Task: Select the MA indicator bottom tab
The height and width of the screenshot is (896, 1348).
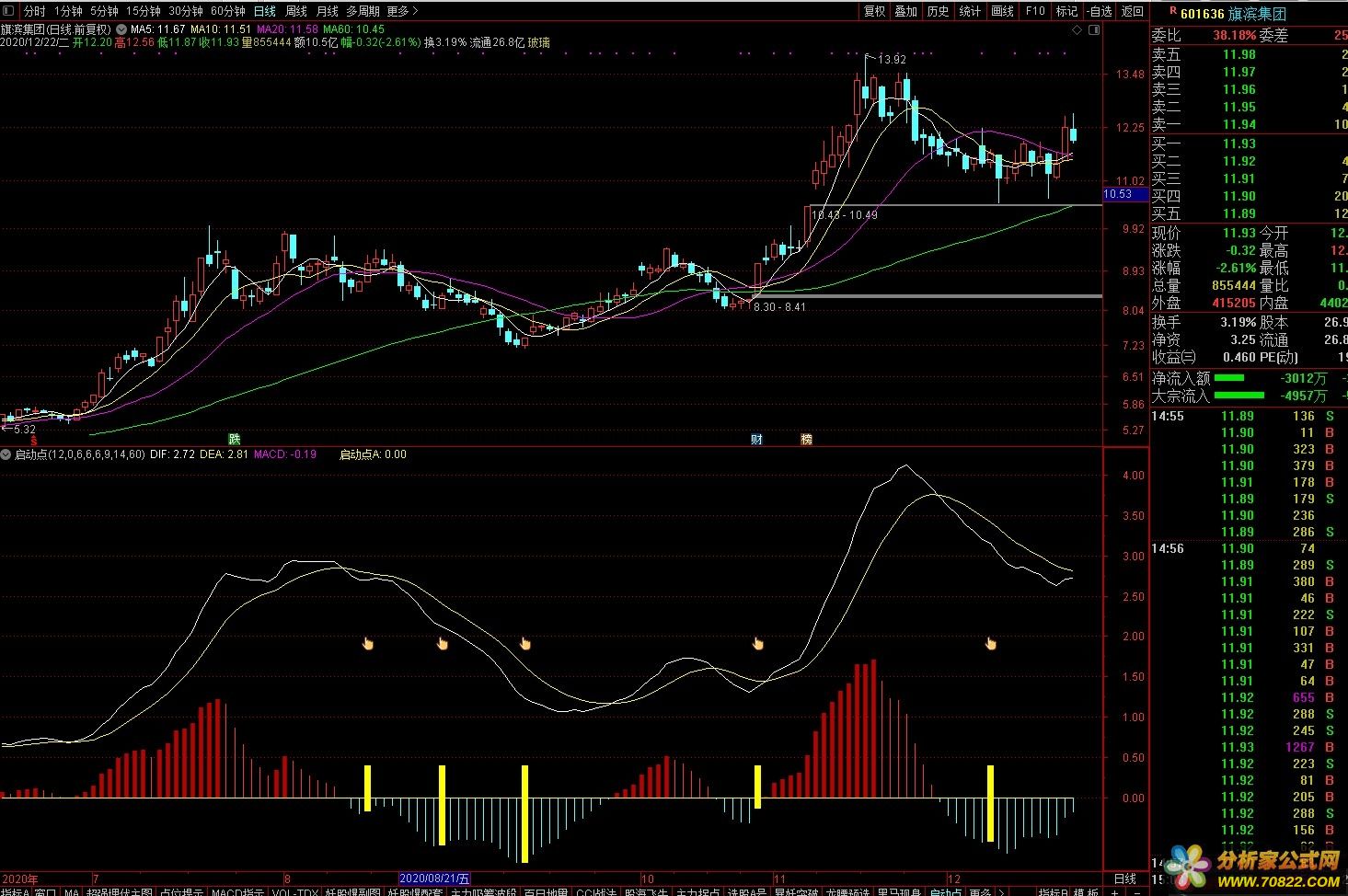Action: pyautogui.click(x=72, y=892)
